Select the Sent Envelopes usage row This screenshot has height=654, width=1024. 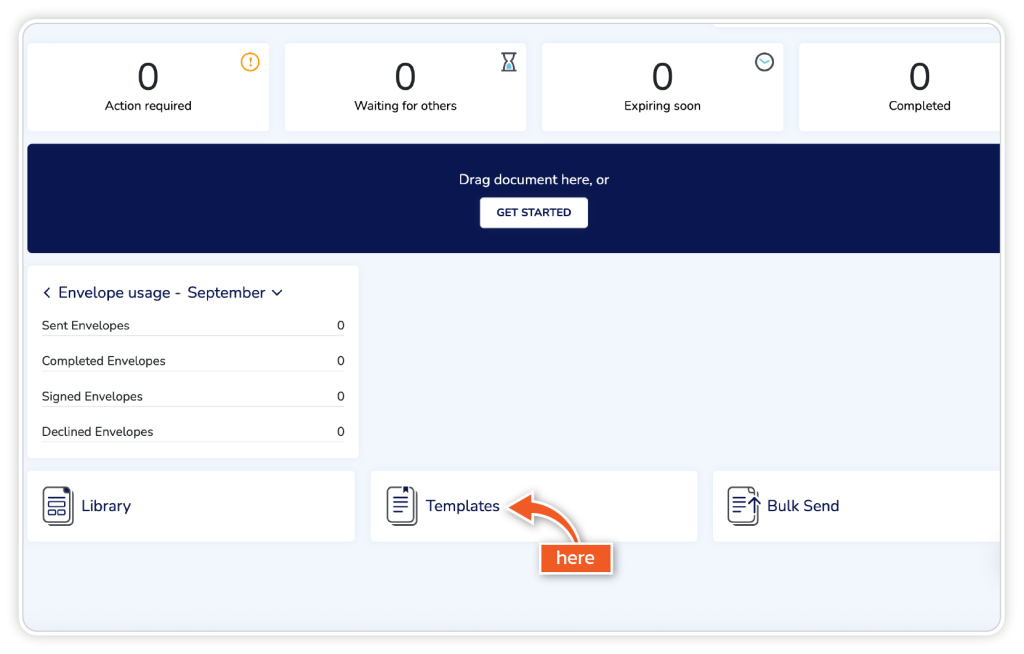[x=192, y=326]
